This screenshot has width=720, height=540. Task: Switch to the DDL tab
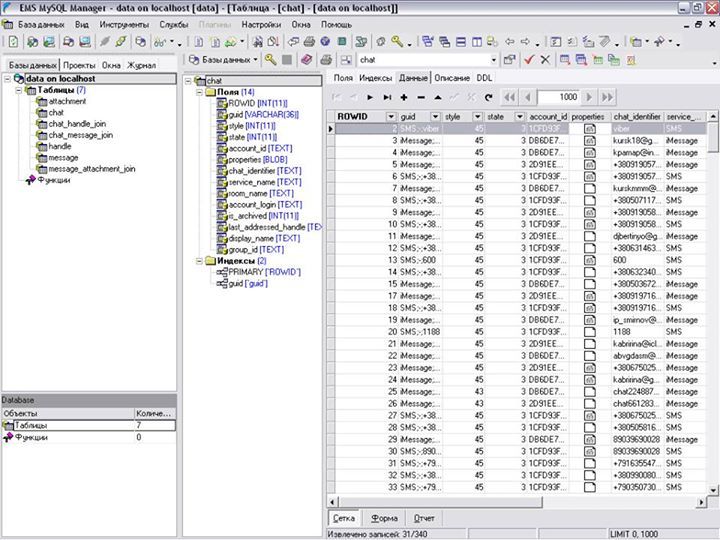pyautogui.click(x=484, y=77)
